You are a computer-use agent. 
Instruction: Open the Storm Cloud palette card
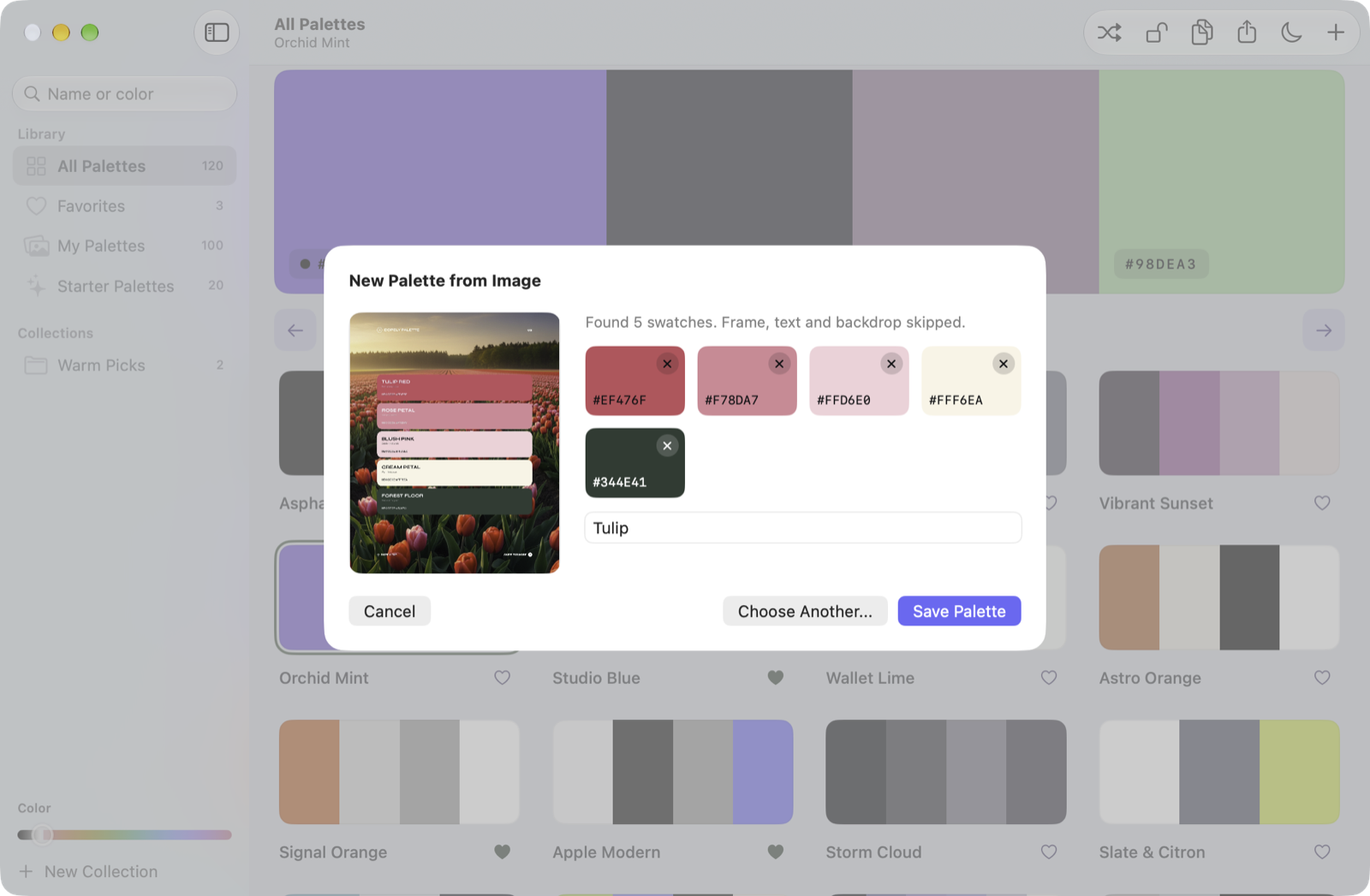pos(946,772)
